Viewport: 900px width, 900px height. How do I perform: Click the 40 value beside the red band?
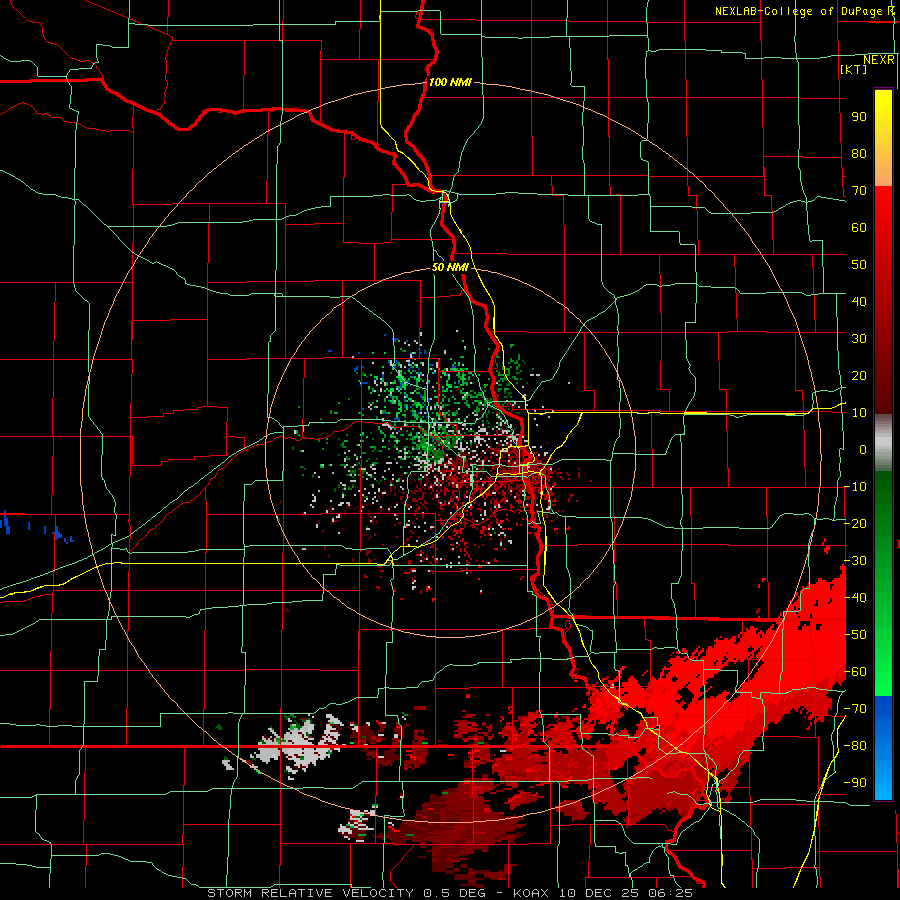tap(859, 302)
